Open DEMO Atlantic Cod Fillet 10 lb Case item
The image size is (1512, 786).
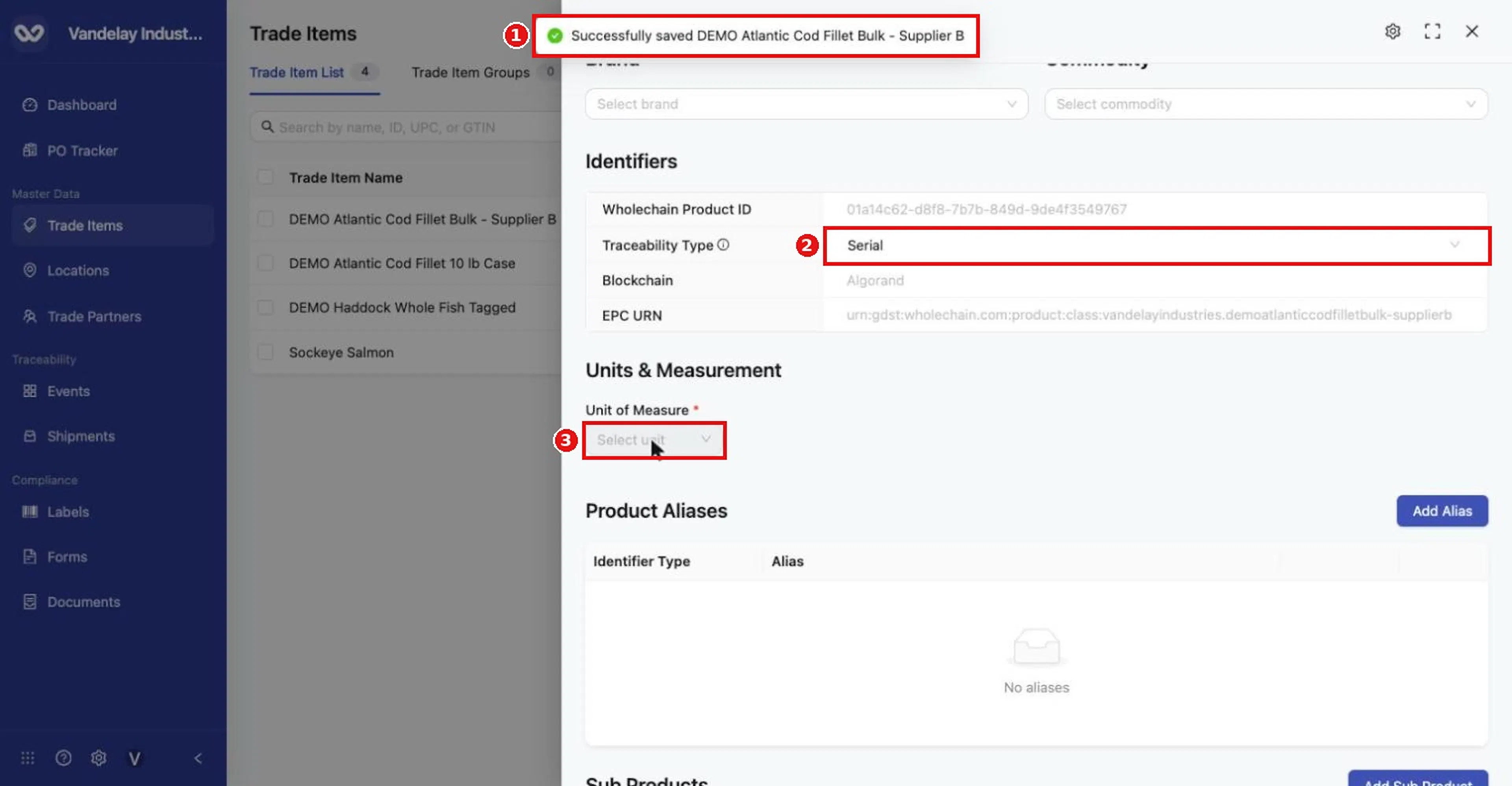(402, 263)
